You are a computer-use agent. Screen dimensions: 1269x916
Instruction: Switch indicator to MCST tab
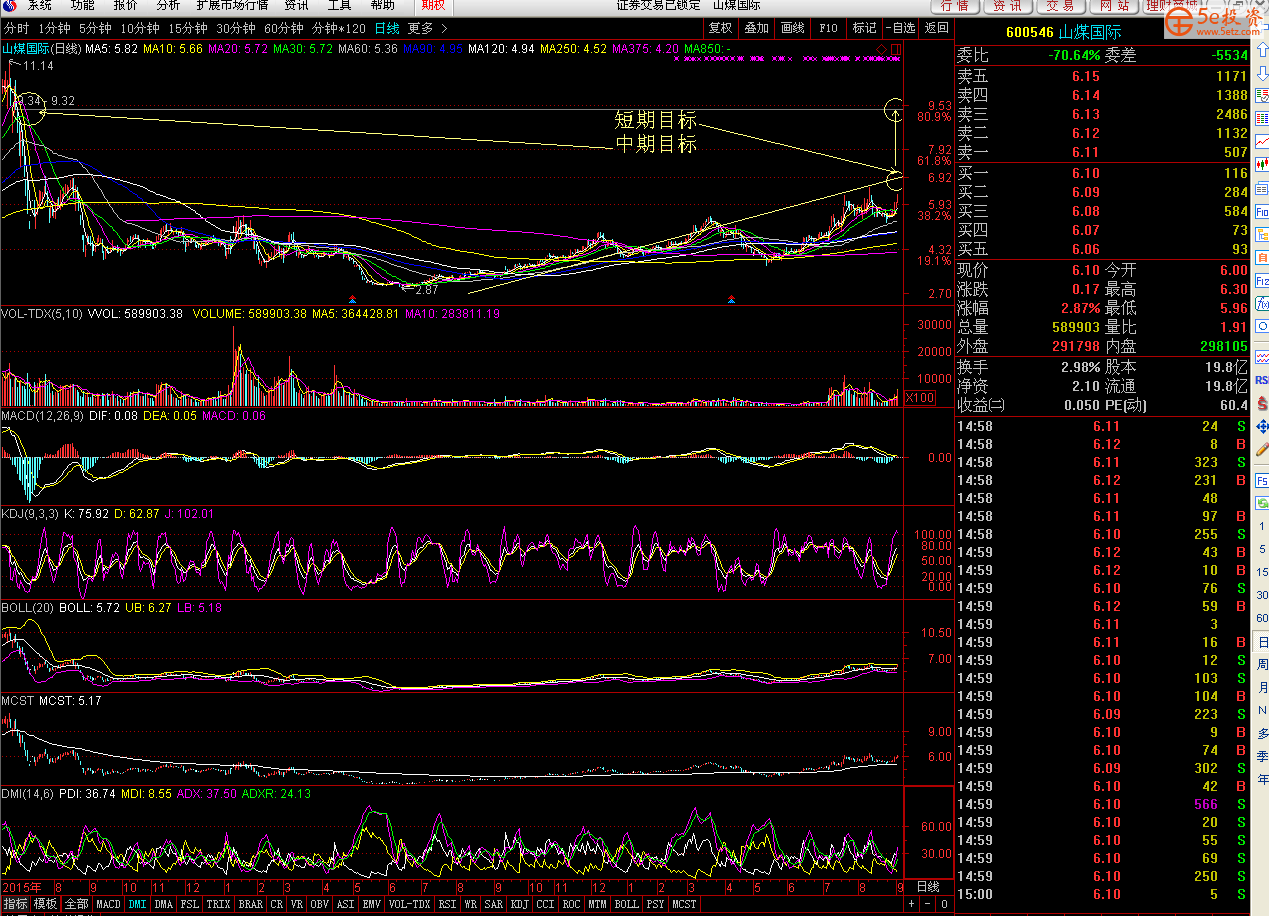[x=684, y=904]
